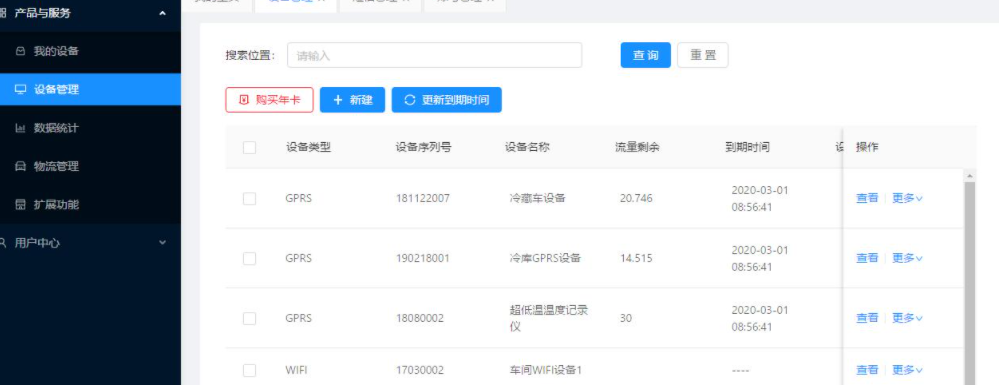Click the 超低温温度记录仪 name cell
This screenshot has height=385, width=1001.
(548, 318)
